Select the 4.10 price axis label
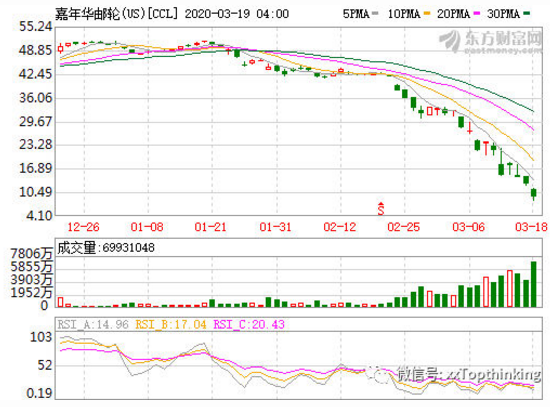 [x=39, y=216]
